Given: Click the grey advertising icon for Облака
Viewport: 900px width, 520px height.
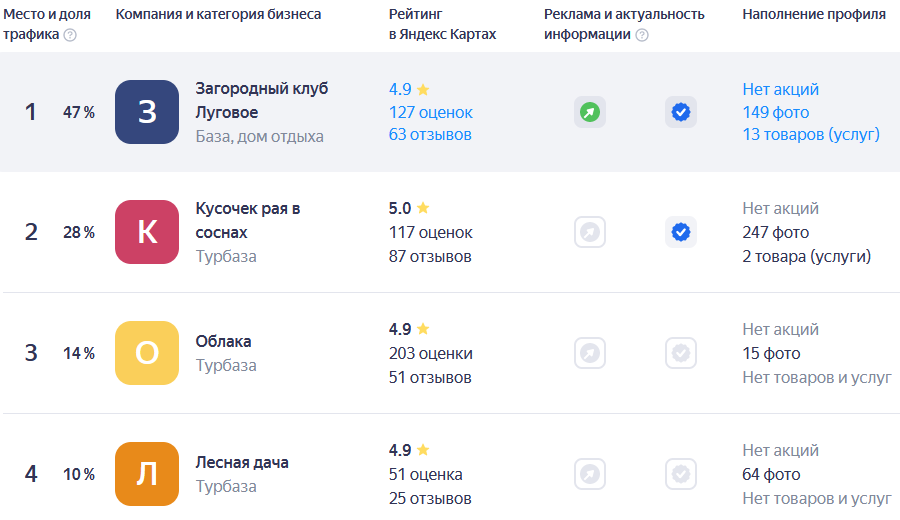Looking at the screenshot, I should pyautogui.click(x=589, y=353).
